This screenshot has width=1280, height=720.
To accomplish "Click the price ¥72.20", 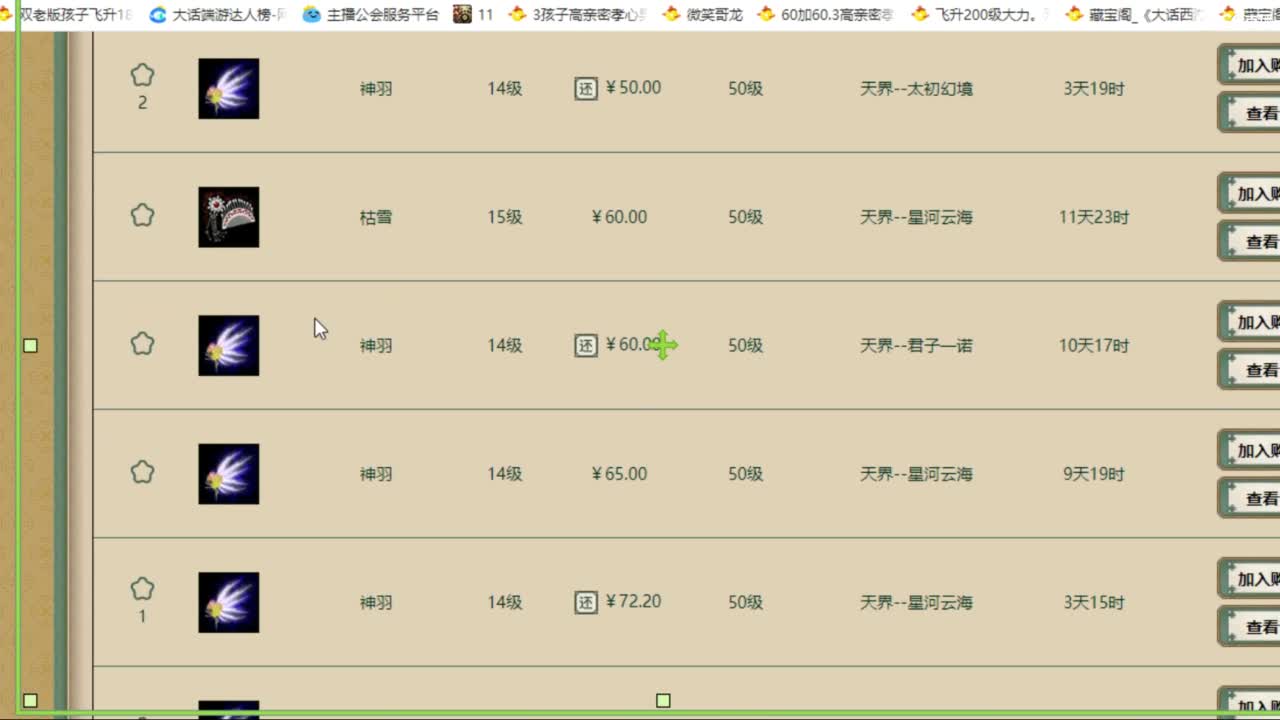I will (x=633, y=602).
